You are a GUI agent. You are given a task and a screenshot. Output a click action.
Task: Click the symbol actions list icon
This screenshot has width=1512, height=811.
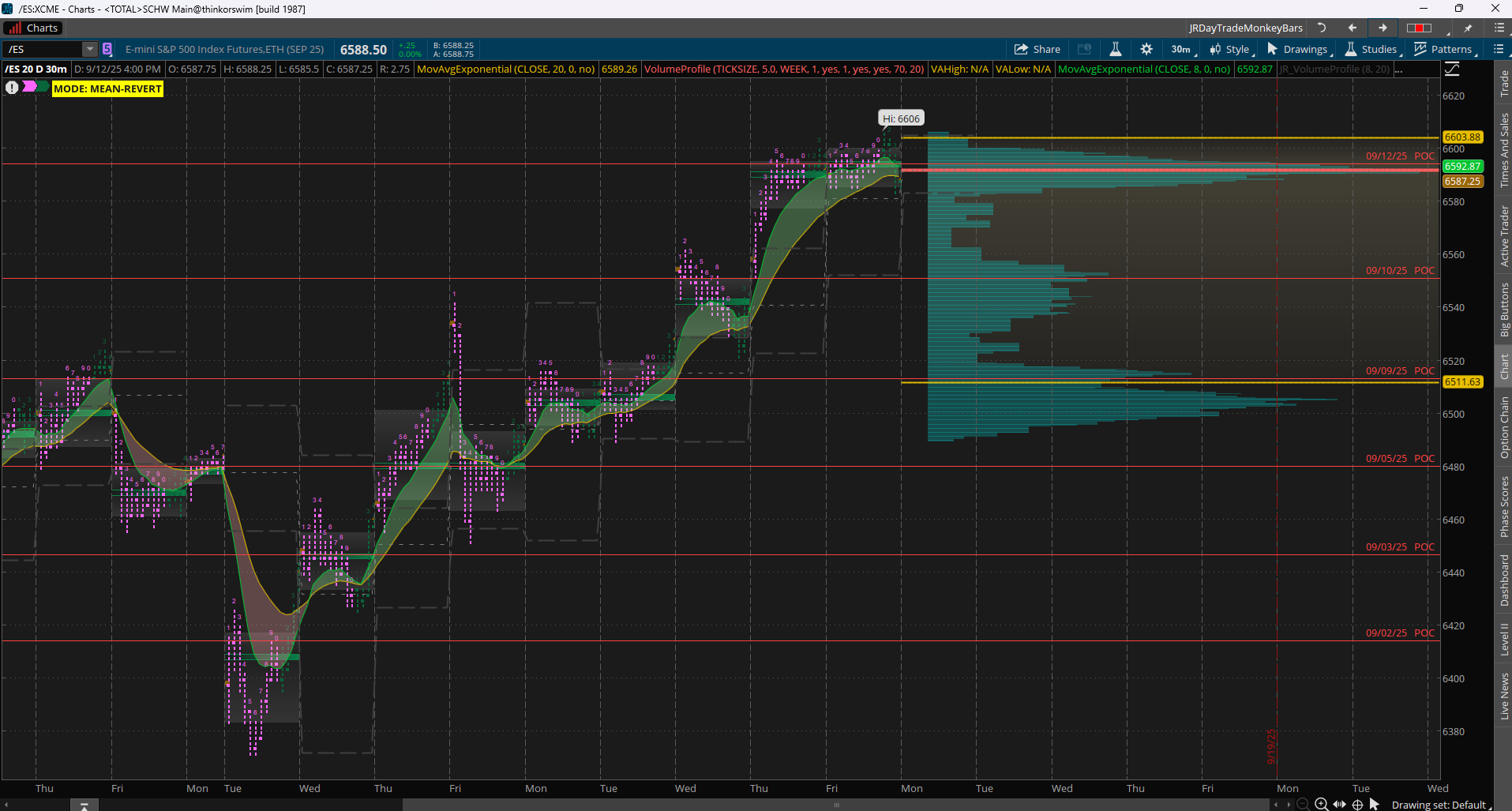coord(1498,49)
